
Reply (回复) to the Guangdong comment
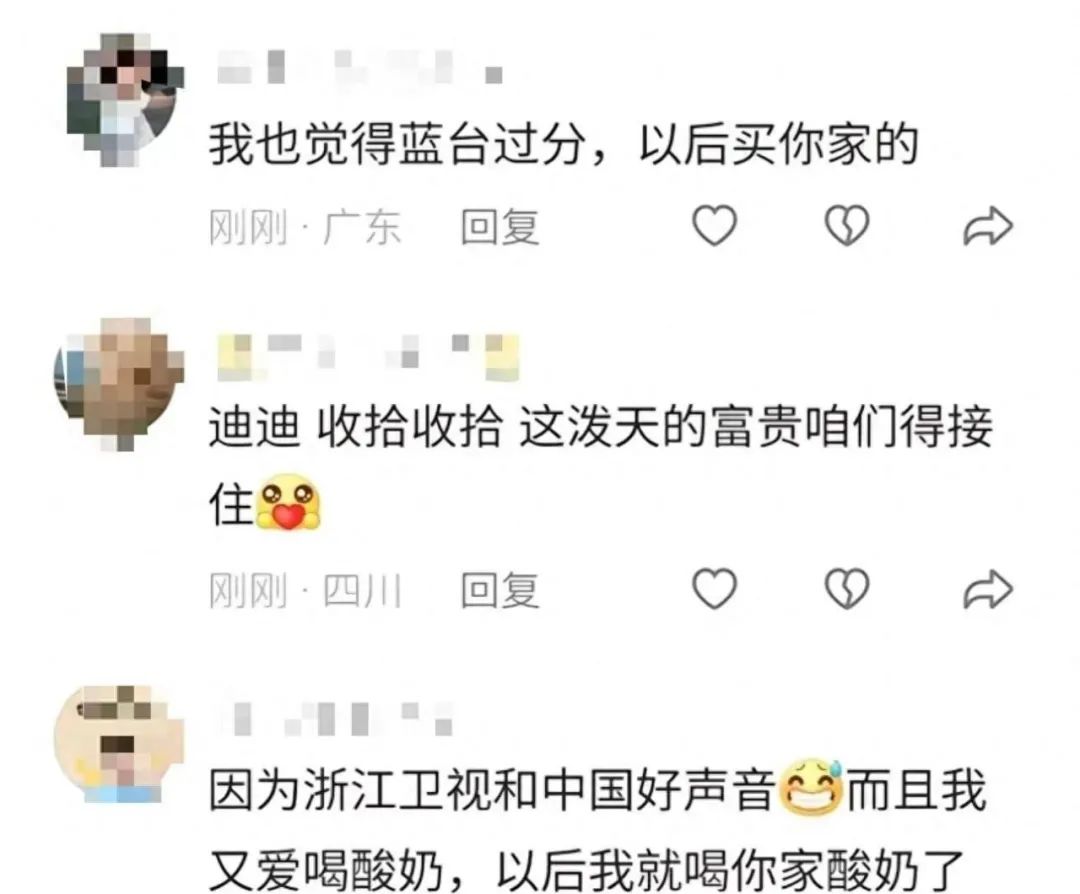[500, 227]
